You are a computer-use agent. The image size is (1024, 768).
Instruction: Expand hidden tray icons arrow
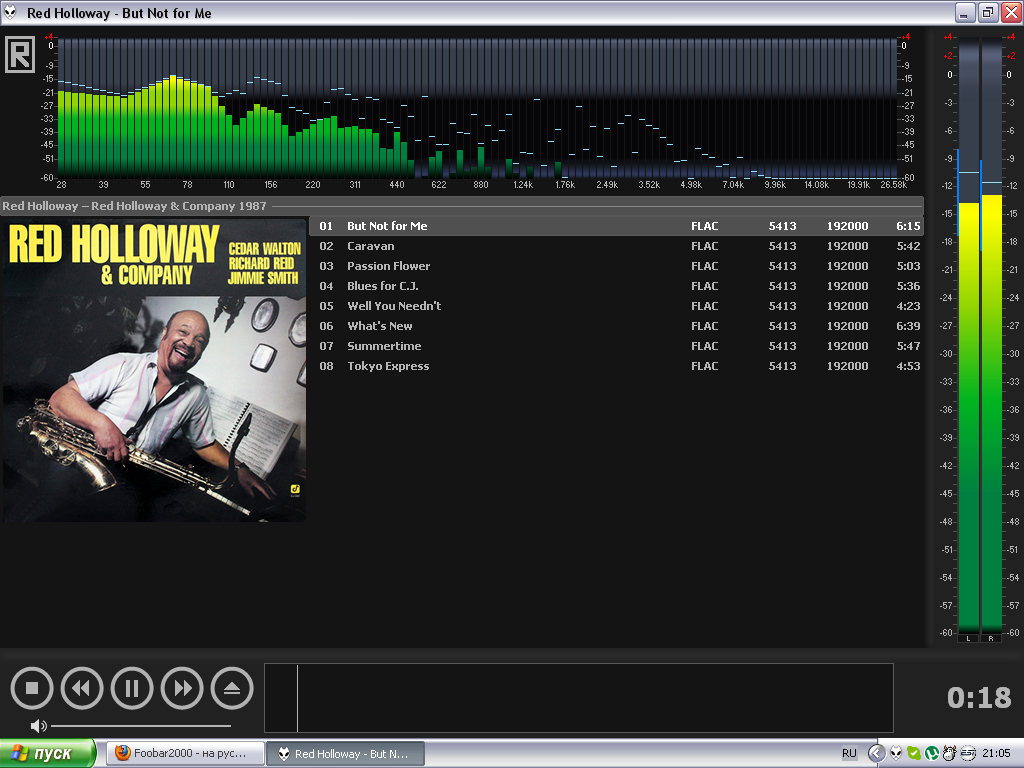click(876, 754)
